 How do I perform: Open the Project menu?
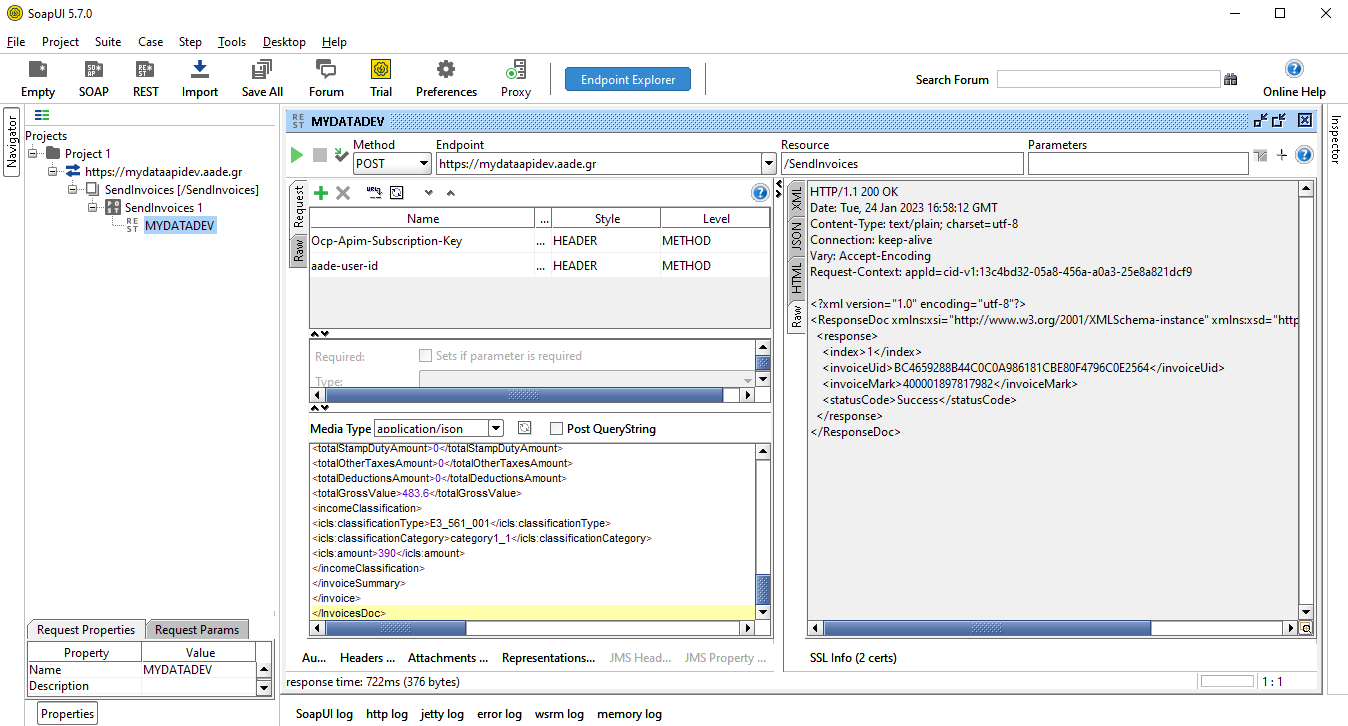coord(60,42)
